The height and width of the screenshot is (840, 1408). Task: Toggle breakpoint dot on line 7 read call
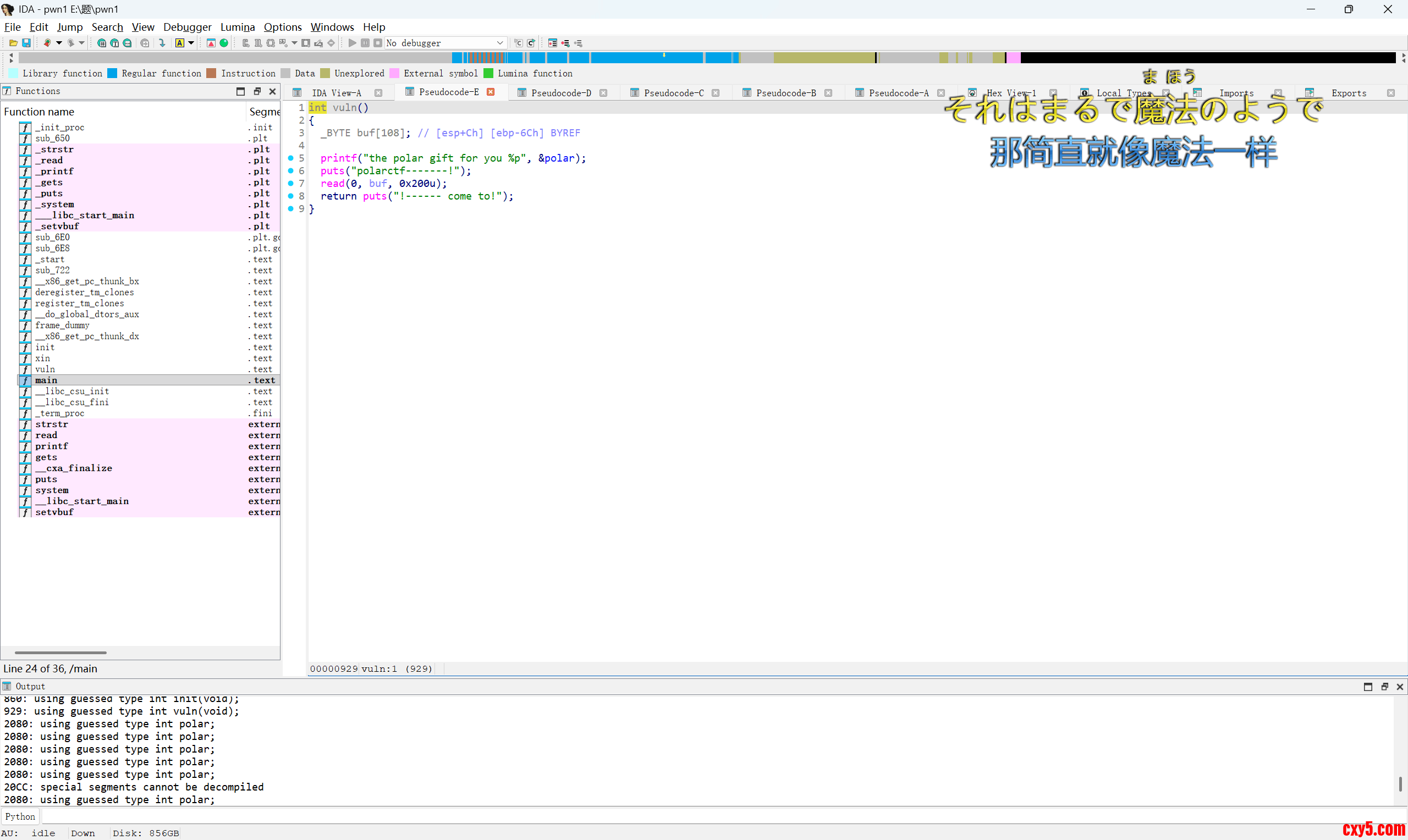click(x=291, y=184)
